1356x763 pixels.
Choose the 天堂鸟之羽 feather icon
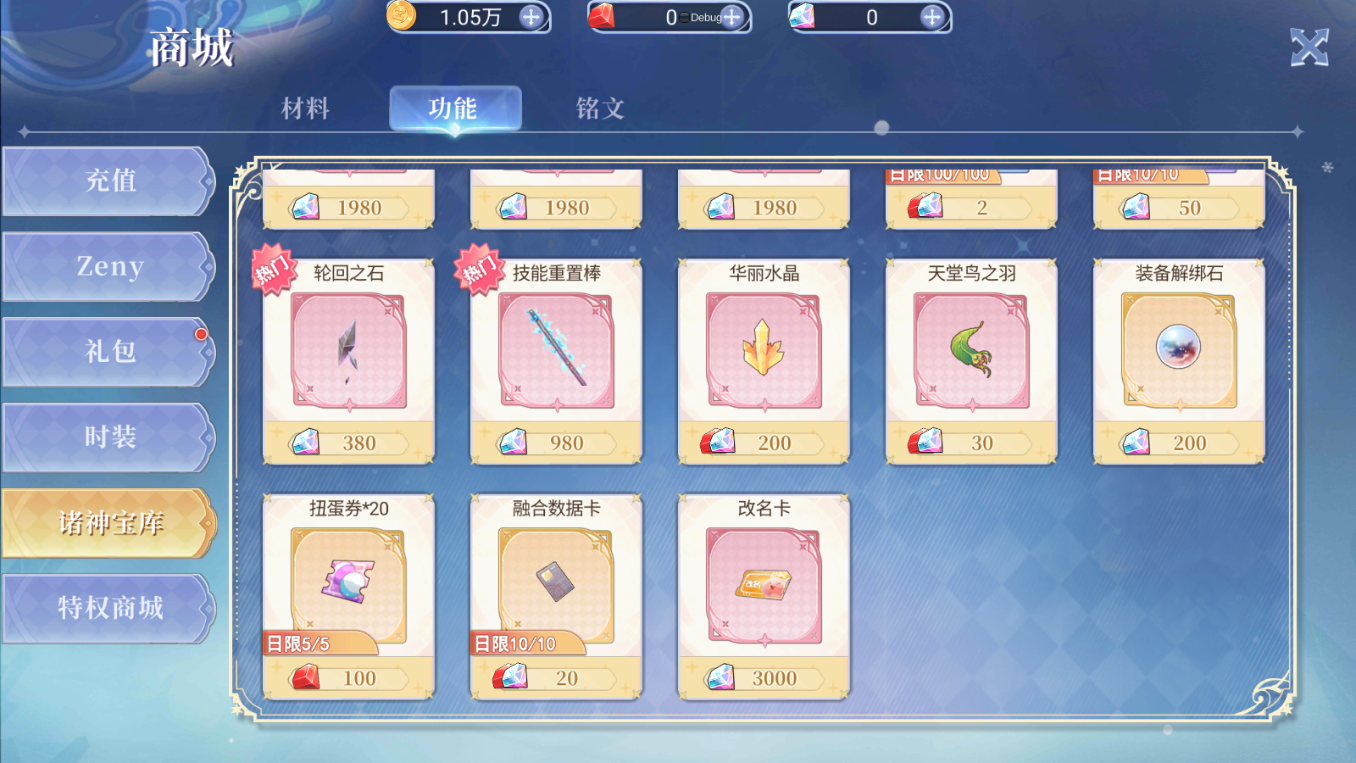(x=971, y=350)
